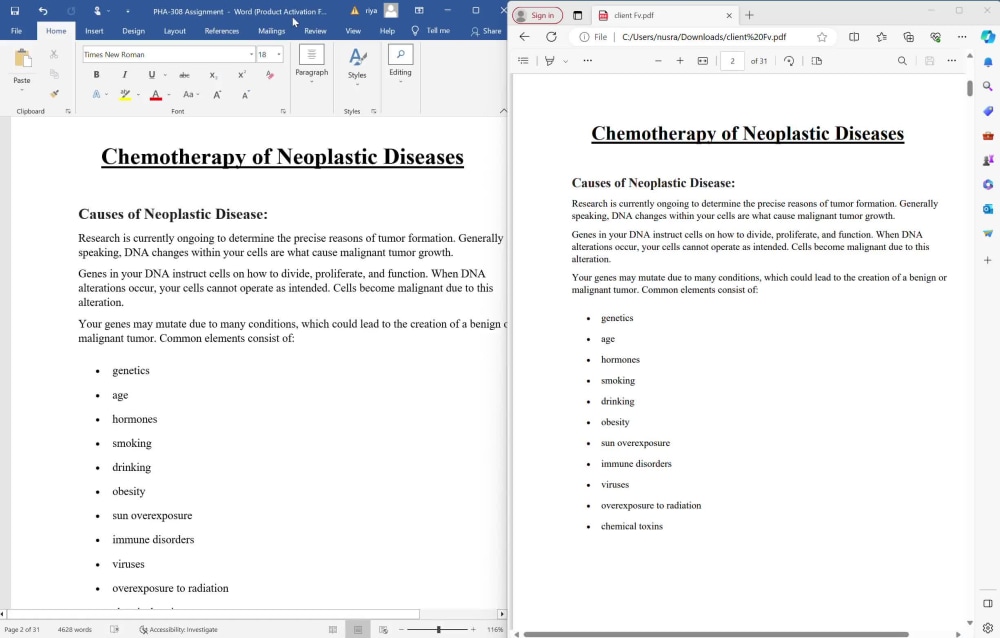Switch PDF page view layout
This screenshot has width=1000, height=638.
pyautogui.click(x=816, y=61)
